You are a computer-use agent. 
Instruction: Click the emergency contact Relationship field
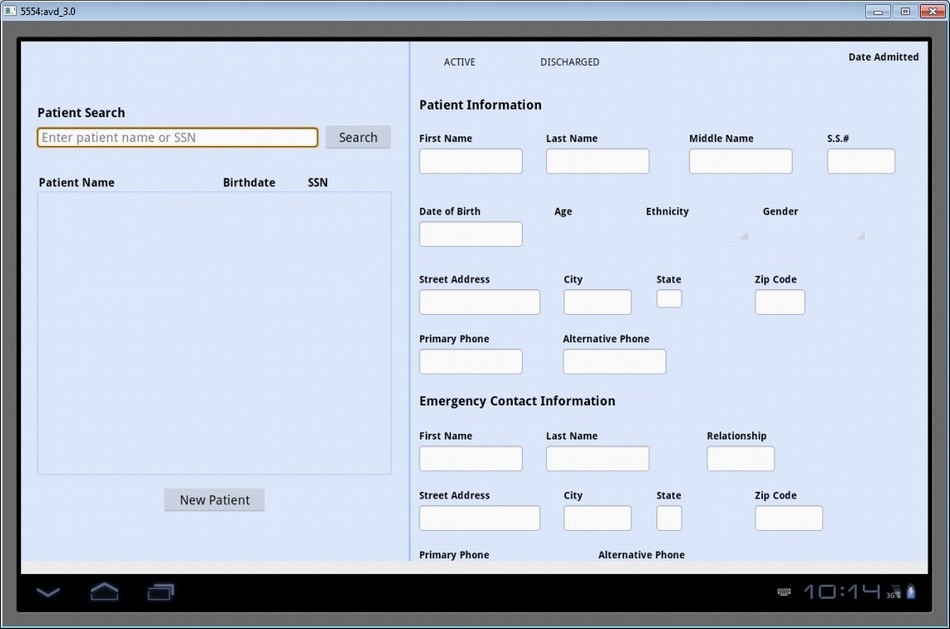(740, 458)
